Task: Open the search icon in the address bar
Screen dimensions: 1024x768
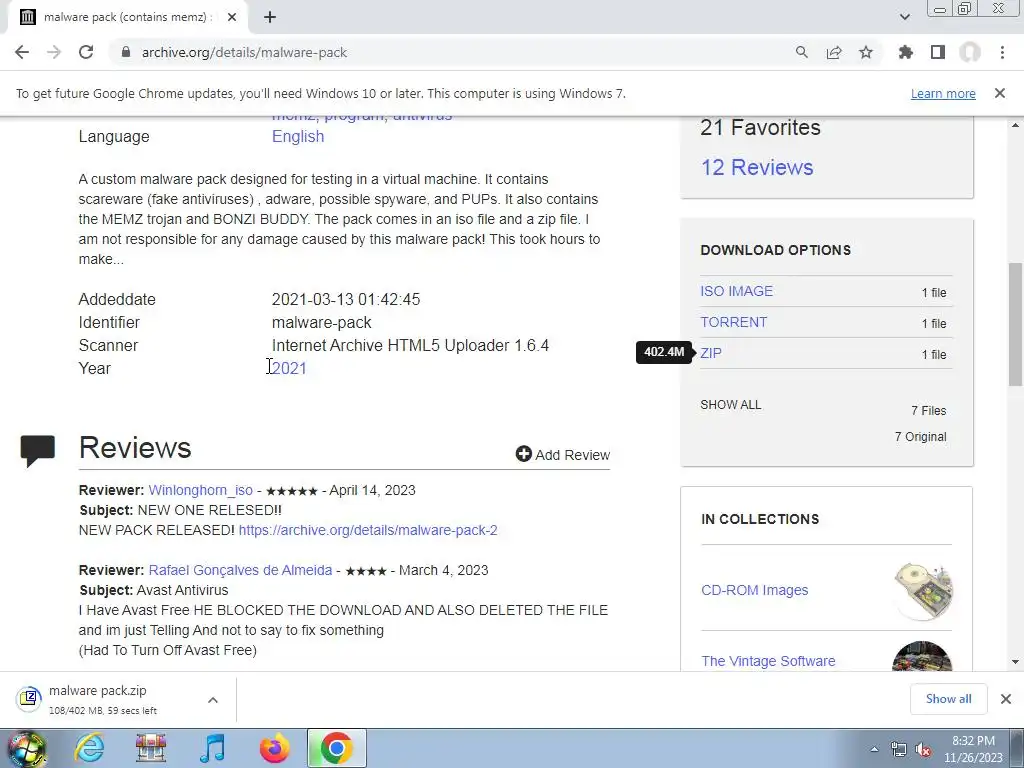Action: 801,52
